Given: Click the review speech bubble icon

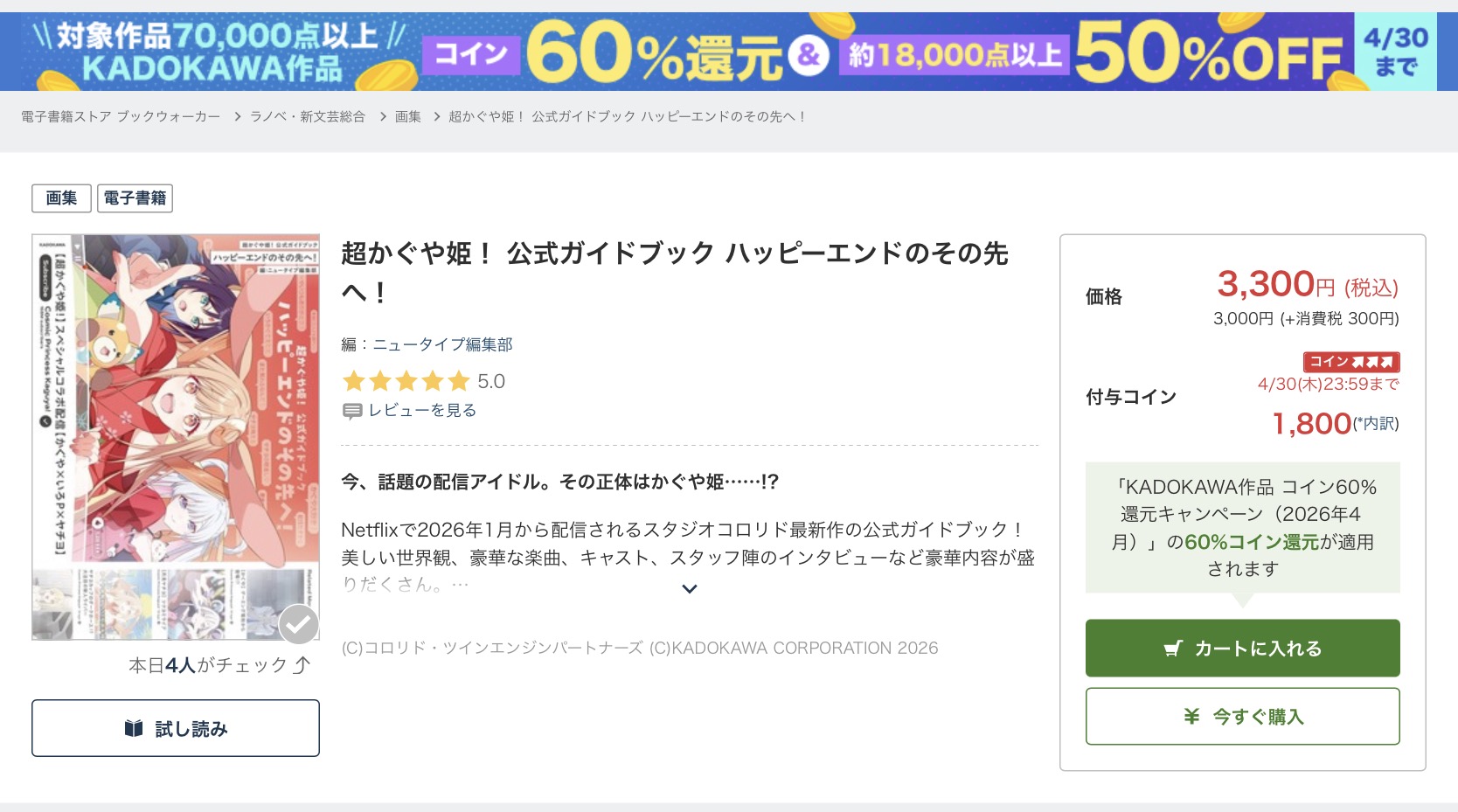Looking at the screenshot, I should [x=352, y=411].
